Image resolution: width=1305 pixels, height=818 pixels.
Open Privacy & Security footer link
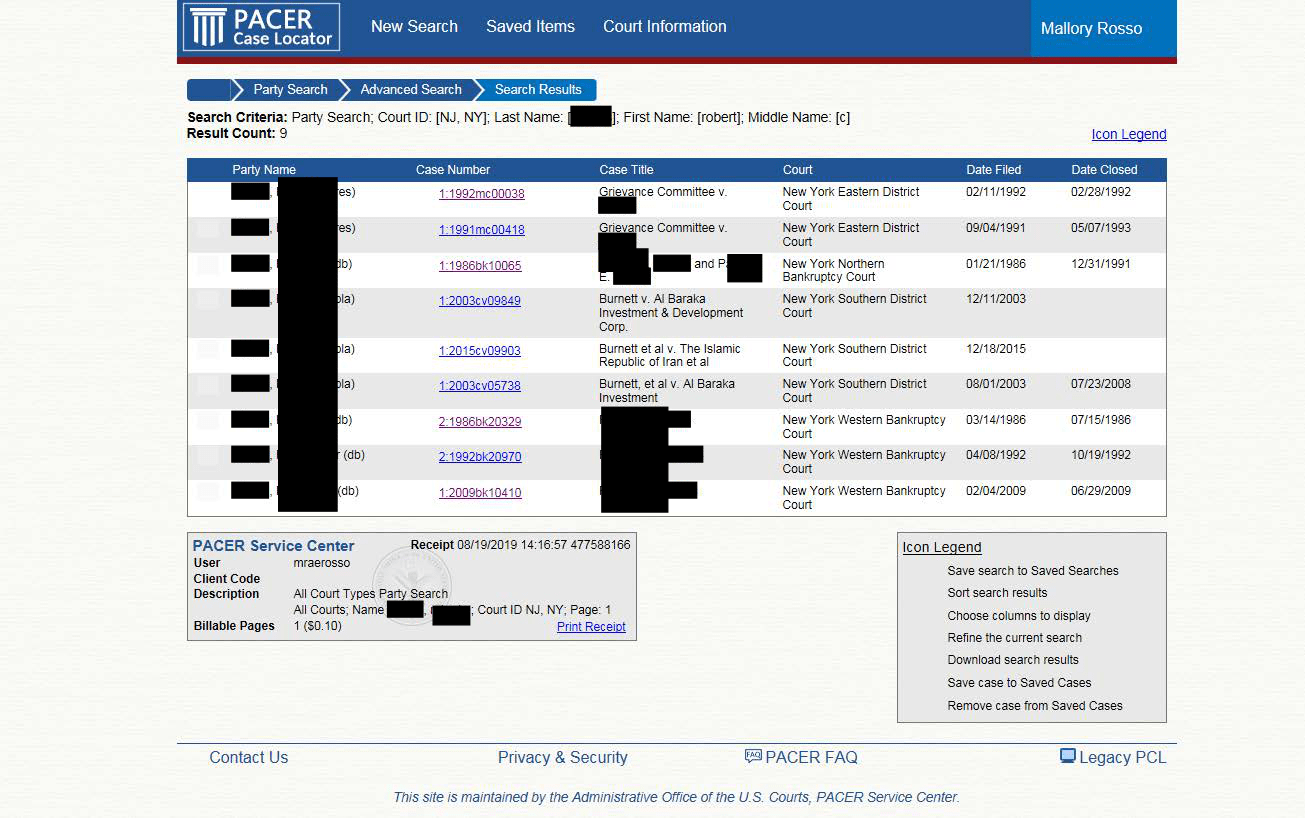562,758
